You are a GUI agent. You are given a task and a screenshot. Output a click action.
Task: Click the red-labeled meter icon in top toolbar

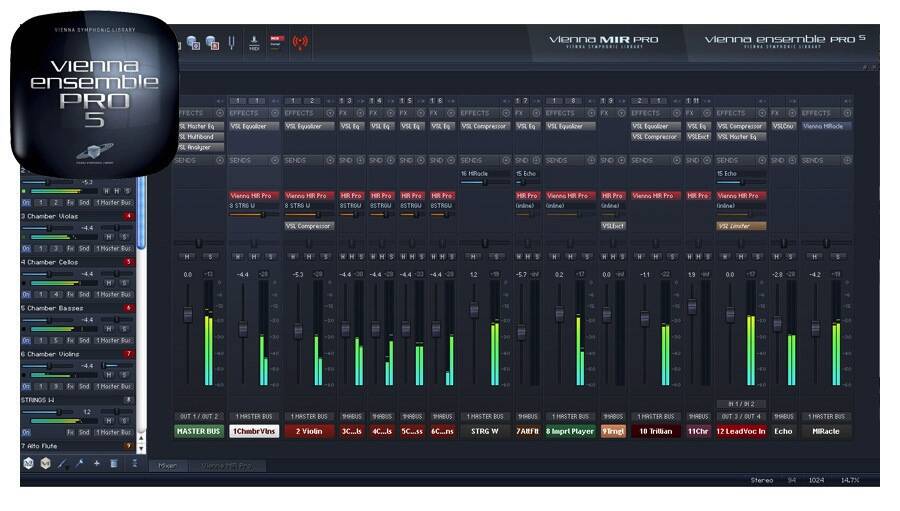(x=276, y=42)
